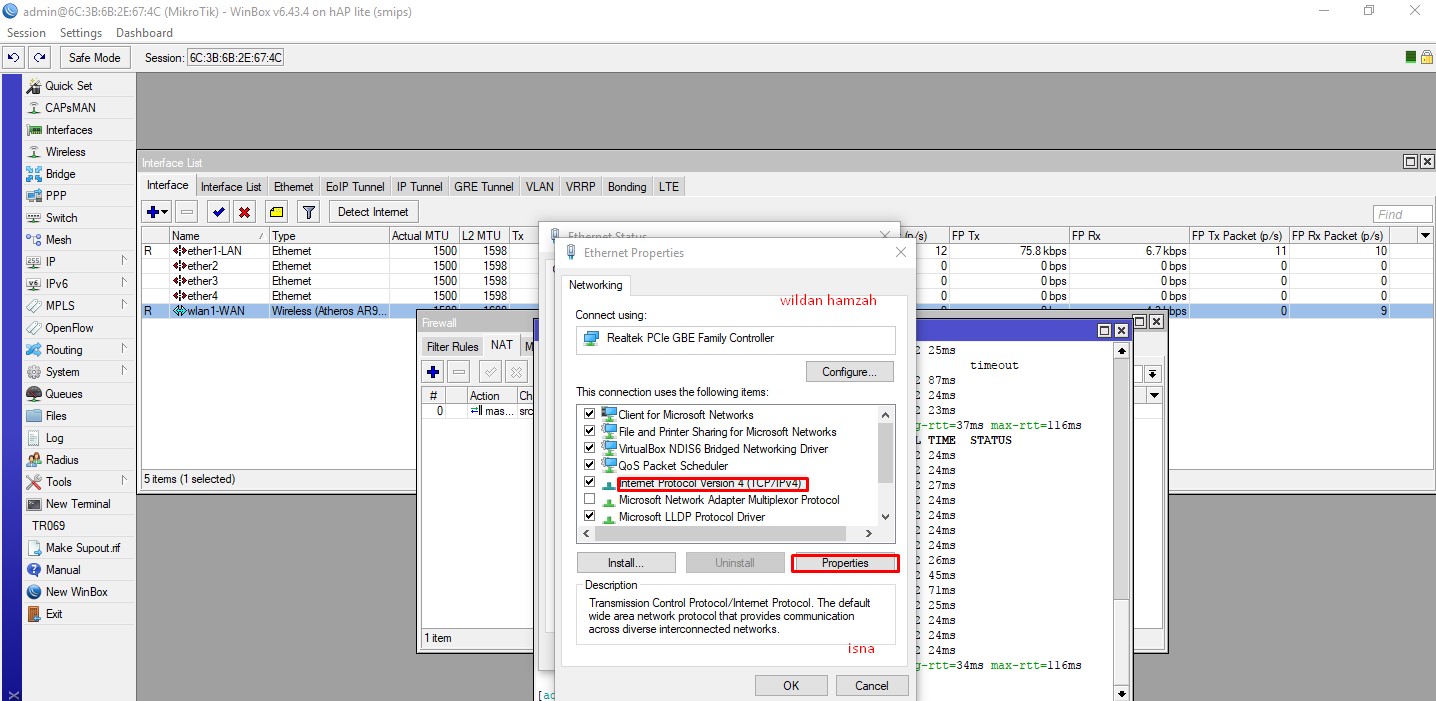This screenshot has height=701, width=1436.
Task: Expand the IP submenu
Action: click(x=124, y=262)
